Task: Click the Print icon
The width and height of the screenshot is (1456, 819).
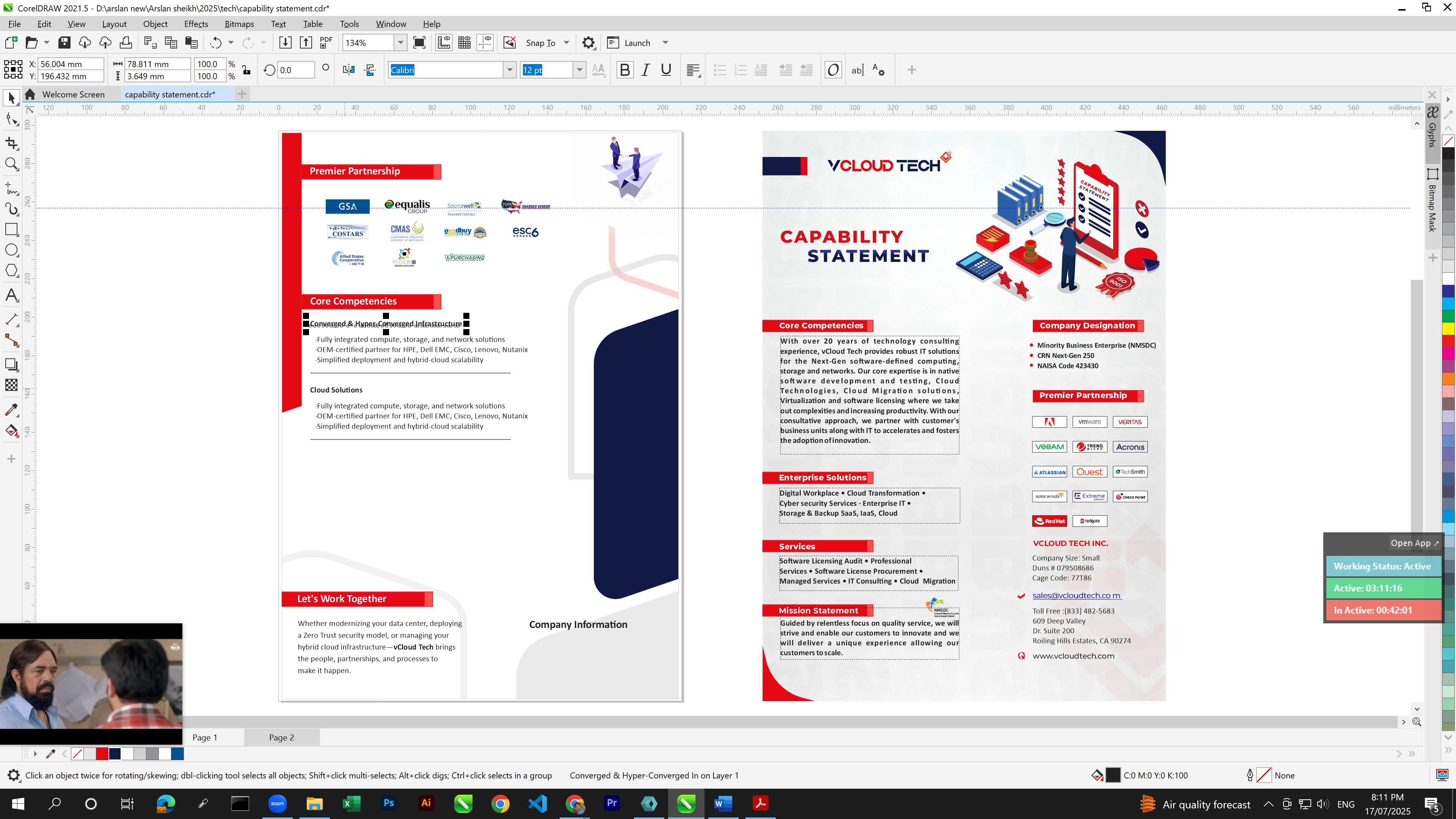Action: (126, 42)
